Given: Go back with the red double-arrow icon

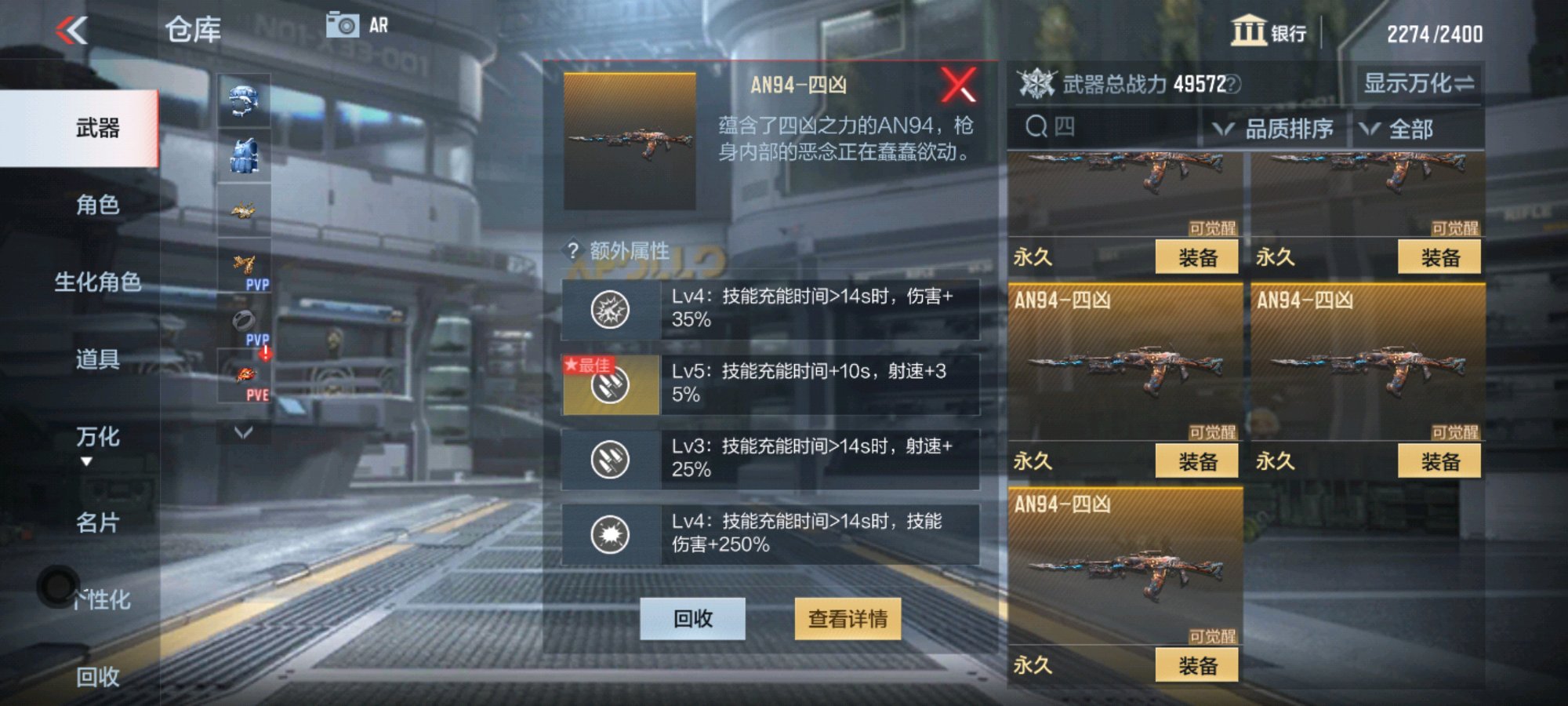Looking at the screenshot, I should 71,31.
